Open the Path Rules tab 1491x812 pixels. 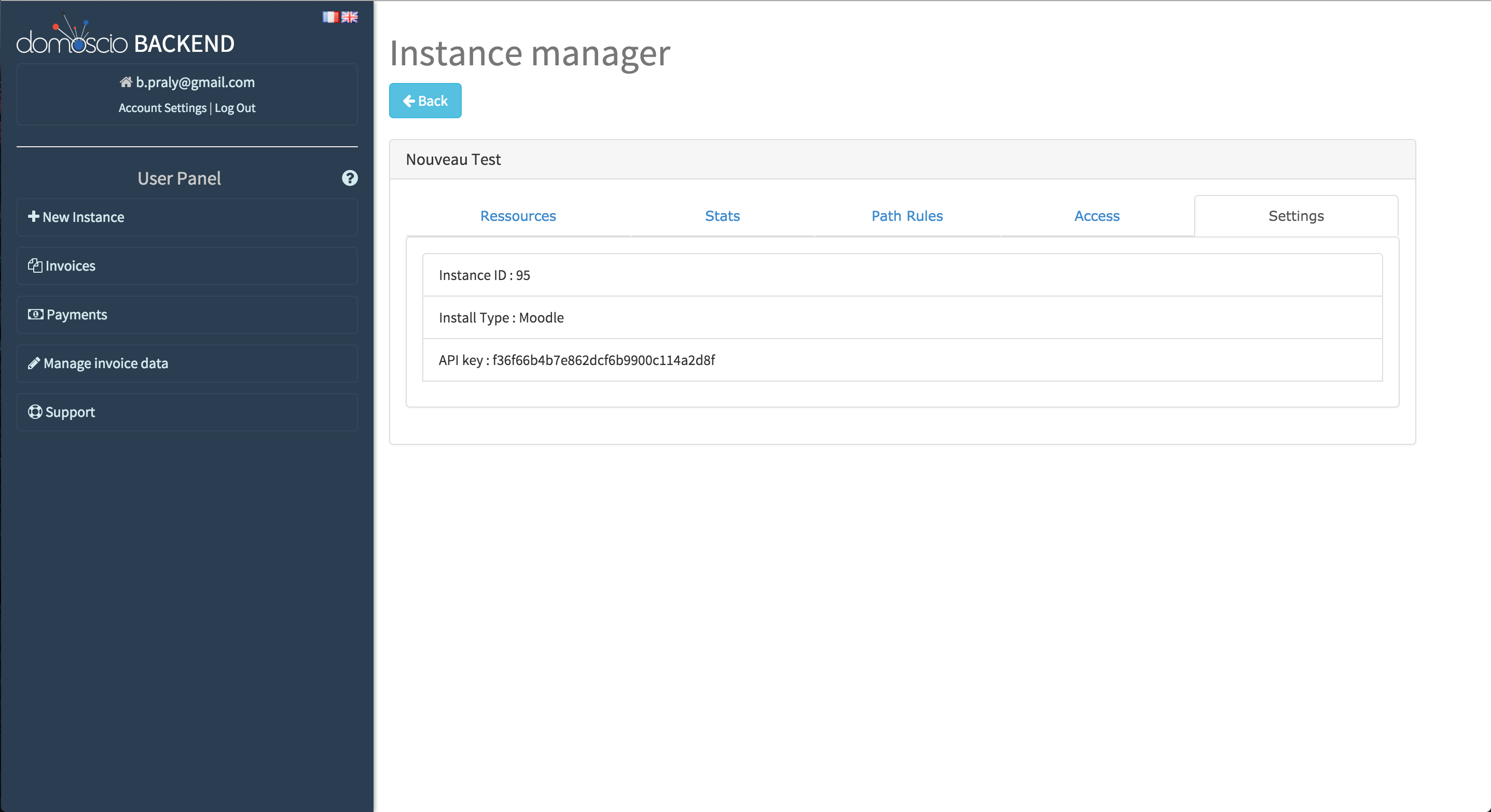click(906, 216)
